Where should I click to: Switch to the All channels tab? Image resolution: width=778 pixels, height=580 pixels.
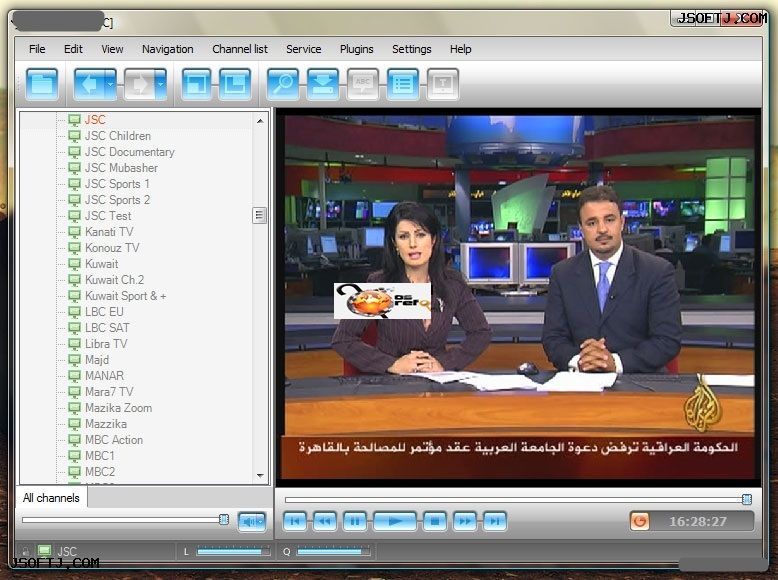click(51, 498)
